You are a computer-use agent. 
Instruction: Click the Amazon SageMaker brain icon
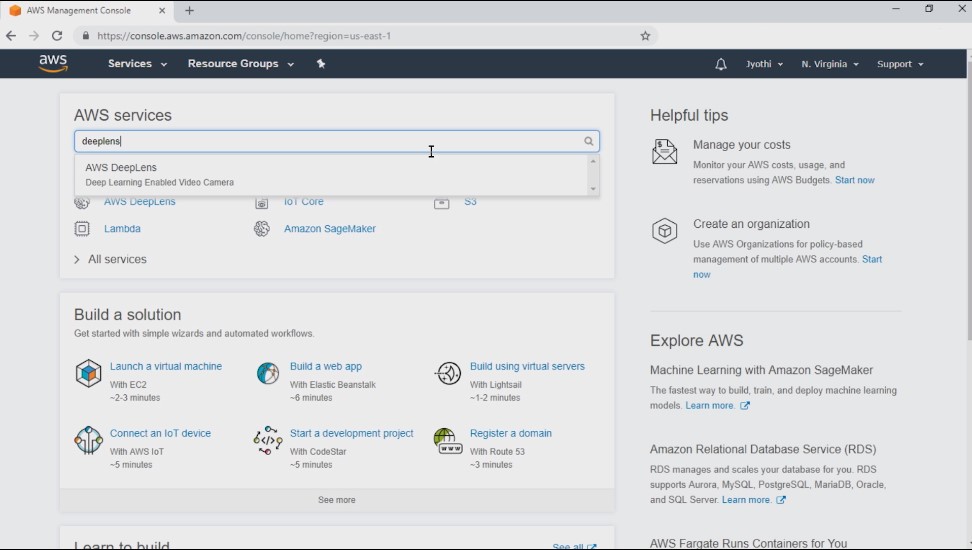(x=262, y=229)
